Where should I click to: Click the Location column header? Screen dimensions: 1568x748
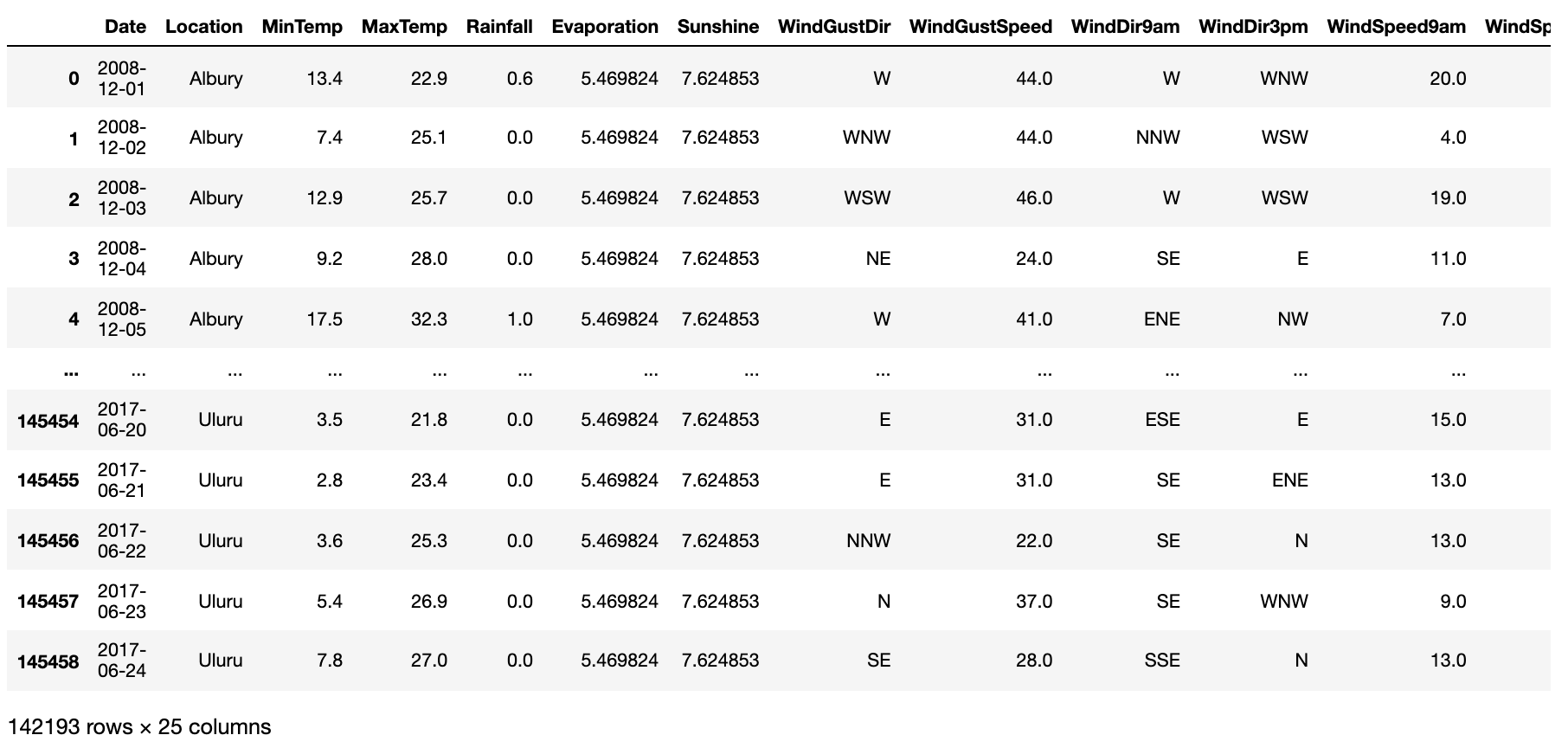pyautogui.click(x=203, y=27)
